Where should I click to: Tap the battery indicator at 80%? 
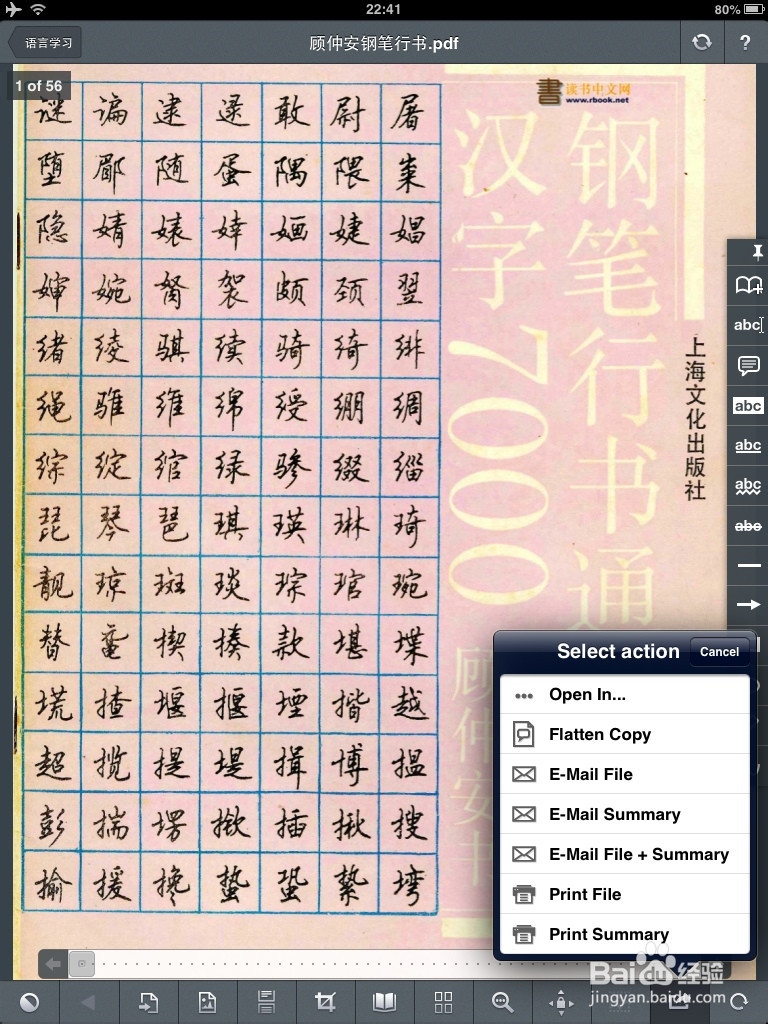click(x=741, y=9)
